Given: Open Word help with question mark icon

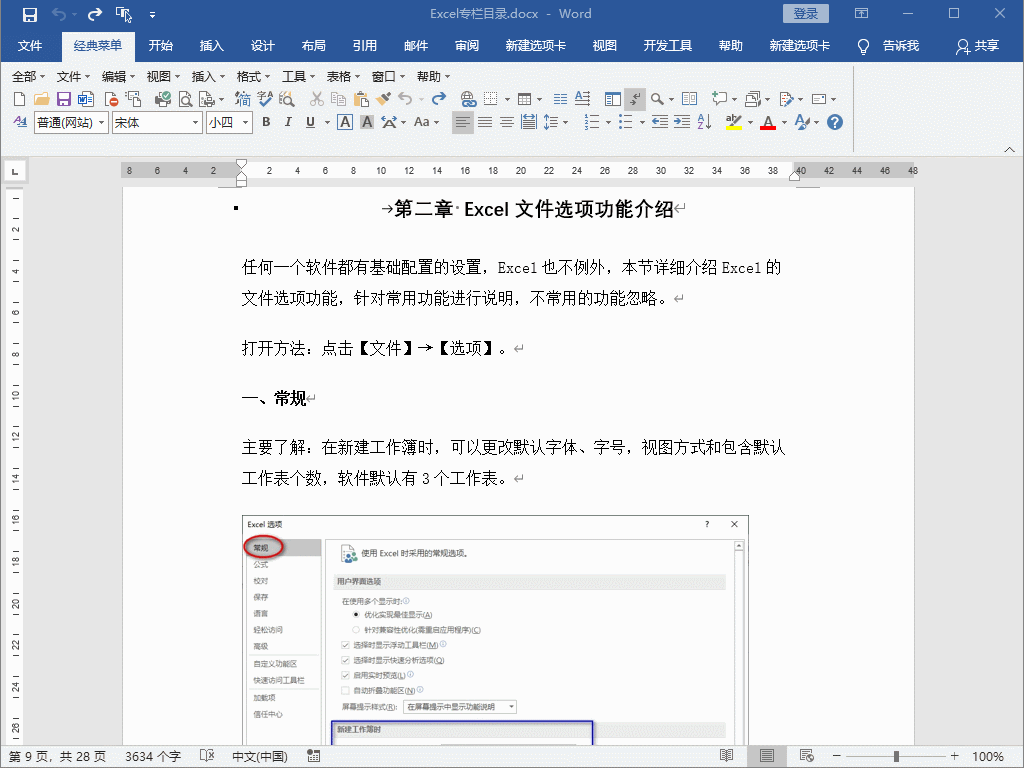Looking at the screenshot, I should (x=835, y=122).
